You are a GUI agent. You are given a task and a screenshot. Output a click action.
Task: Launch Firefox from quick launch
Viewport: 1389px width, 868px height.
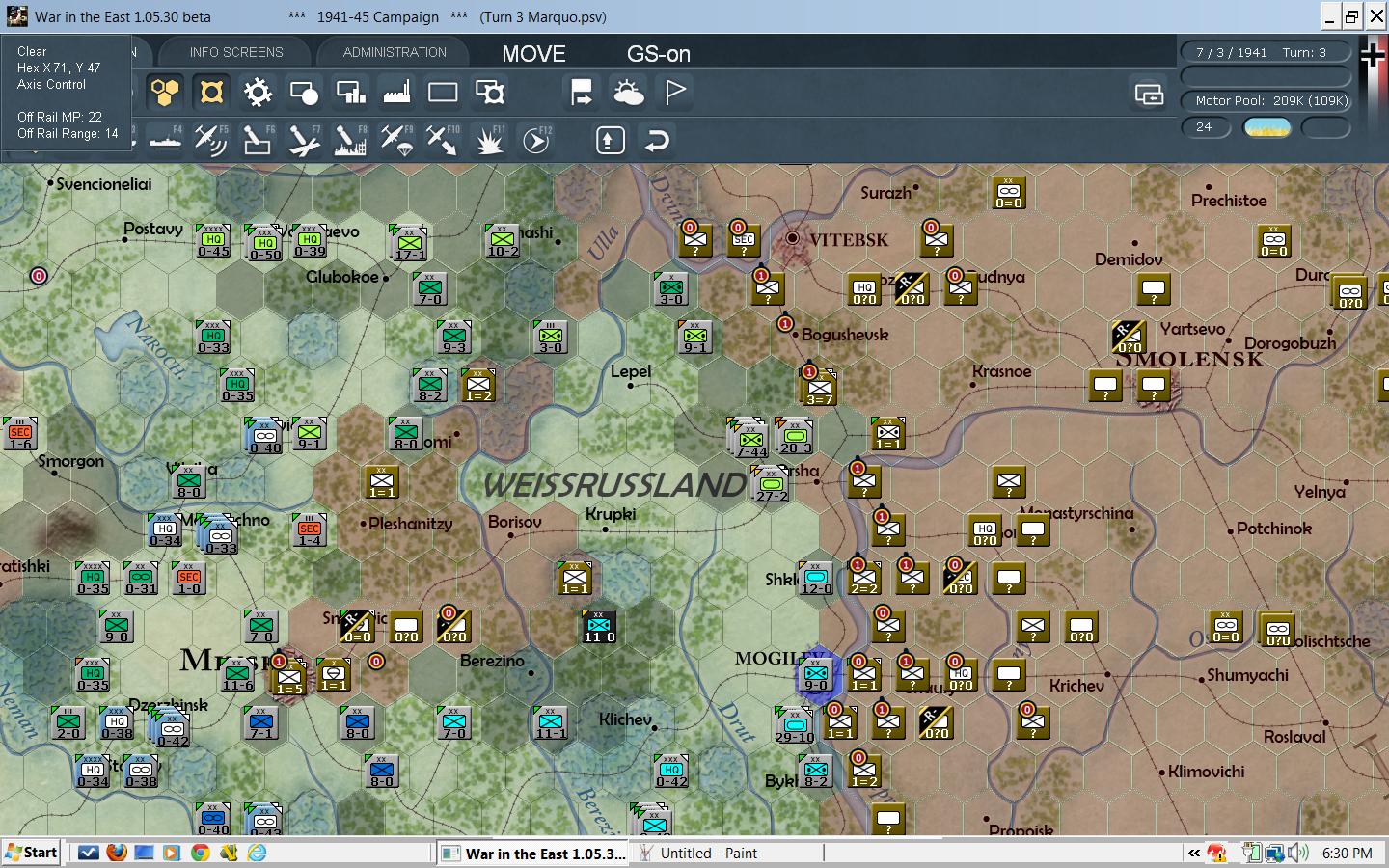117,853
